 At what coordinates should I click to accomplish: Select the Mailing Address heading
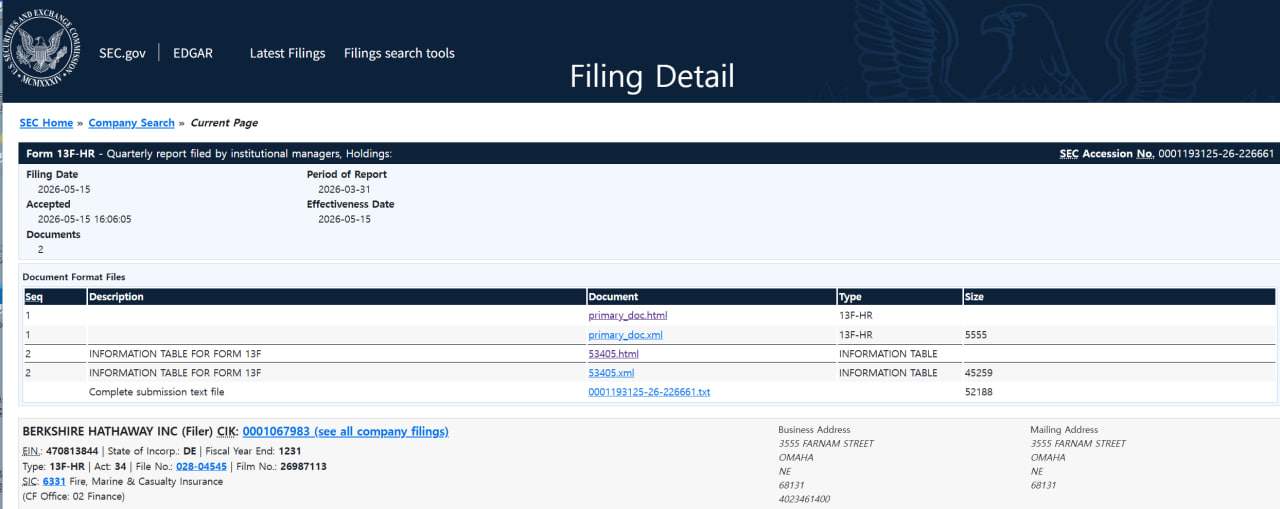1064,430
